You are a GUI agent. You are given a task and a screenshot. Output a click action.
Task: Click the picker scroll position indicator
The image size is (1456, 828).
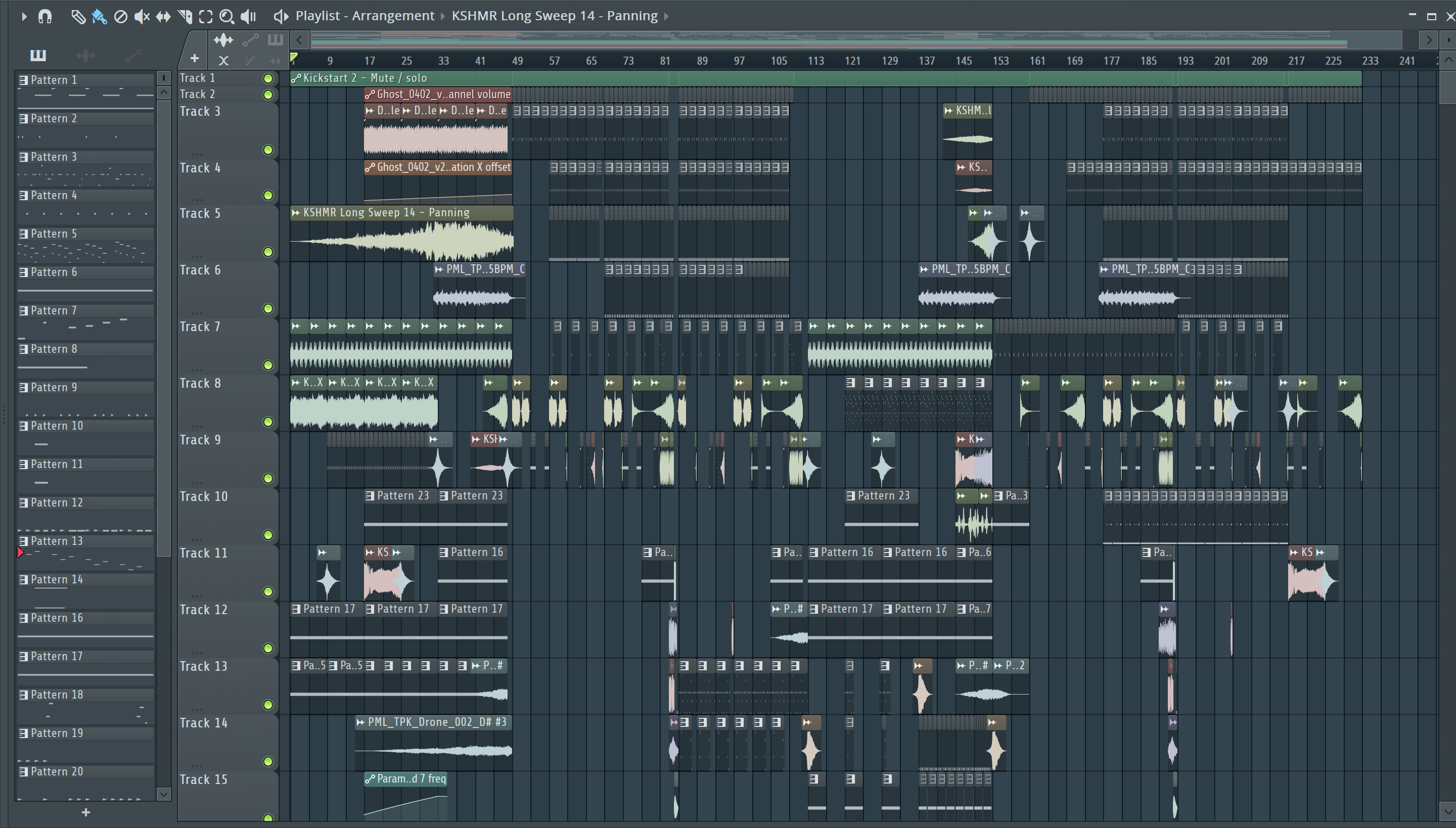coord(164,77)
